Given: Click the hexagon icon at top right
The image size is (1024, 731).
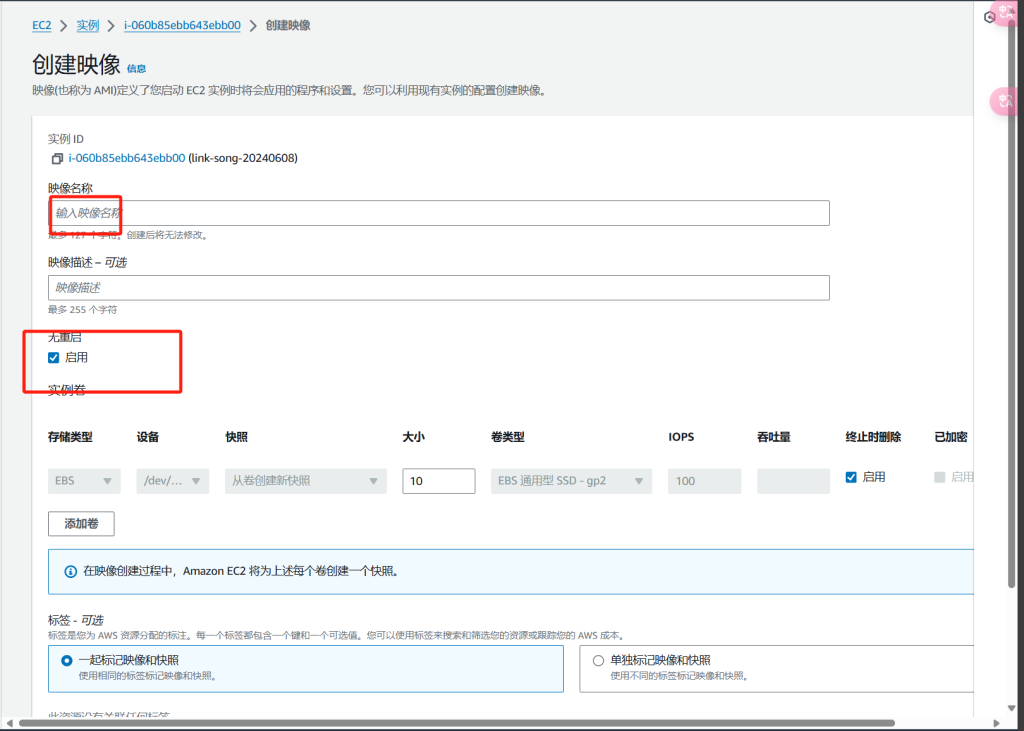Looking at the screenshot, I should (x=989, y=17).
